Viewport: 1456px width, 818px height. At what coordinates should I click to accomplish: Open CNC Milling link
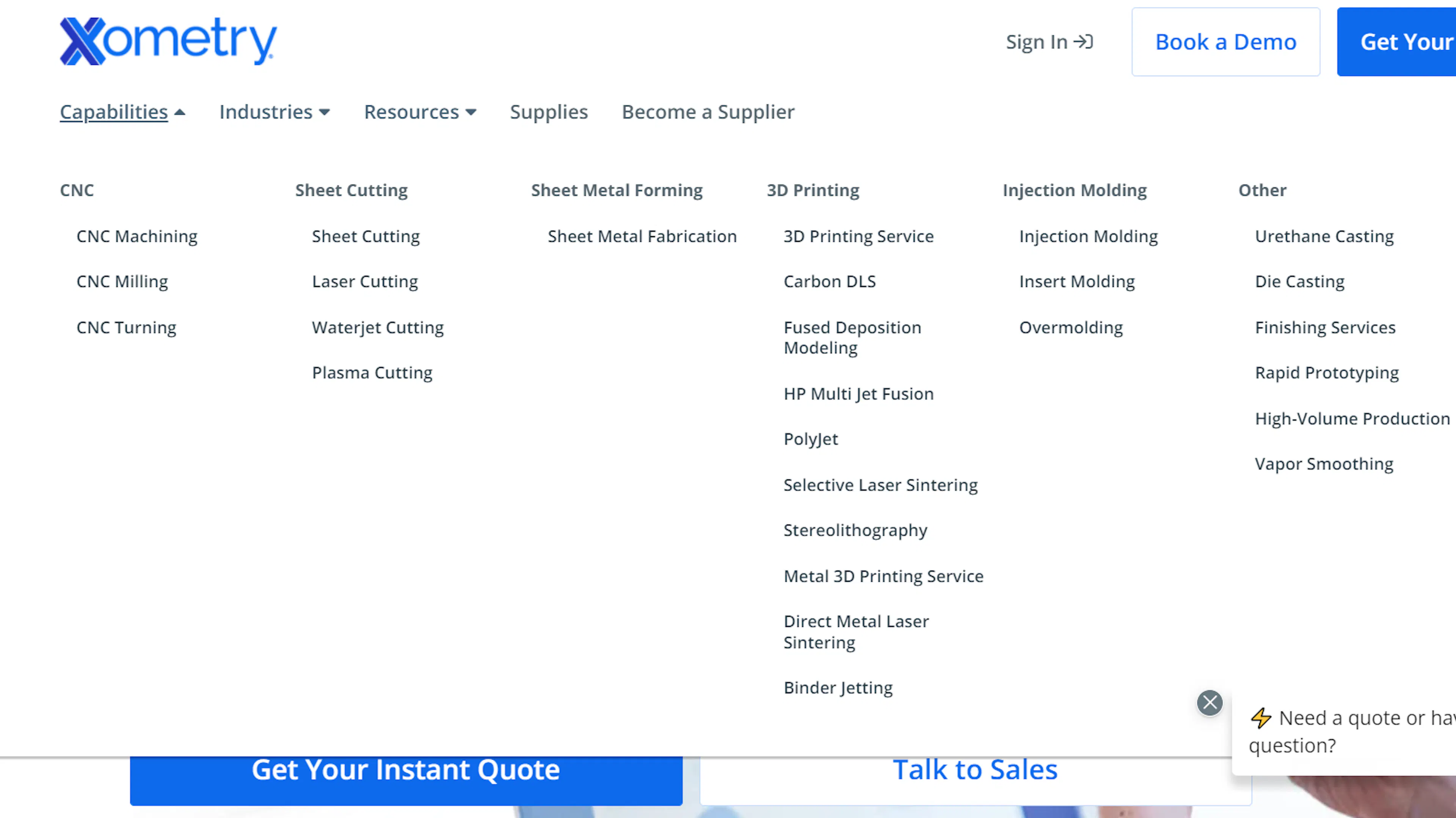coord(122,281)
